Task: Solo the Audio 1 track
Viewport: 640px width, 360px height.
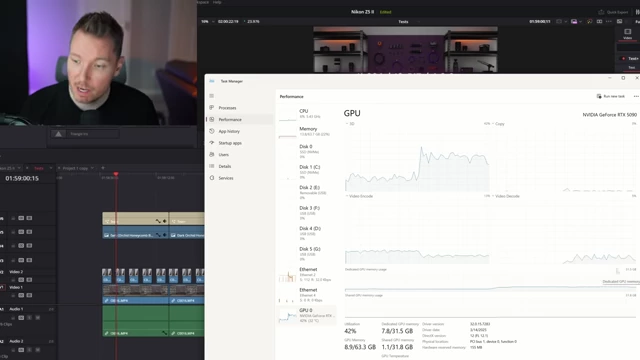Action: coord(29,318)
